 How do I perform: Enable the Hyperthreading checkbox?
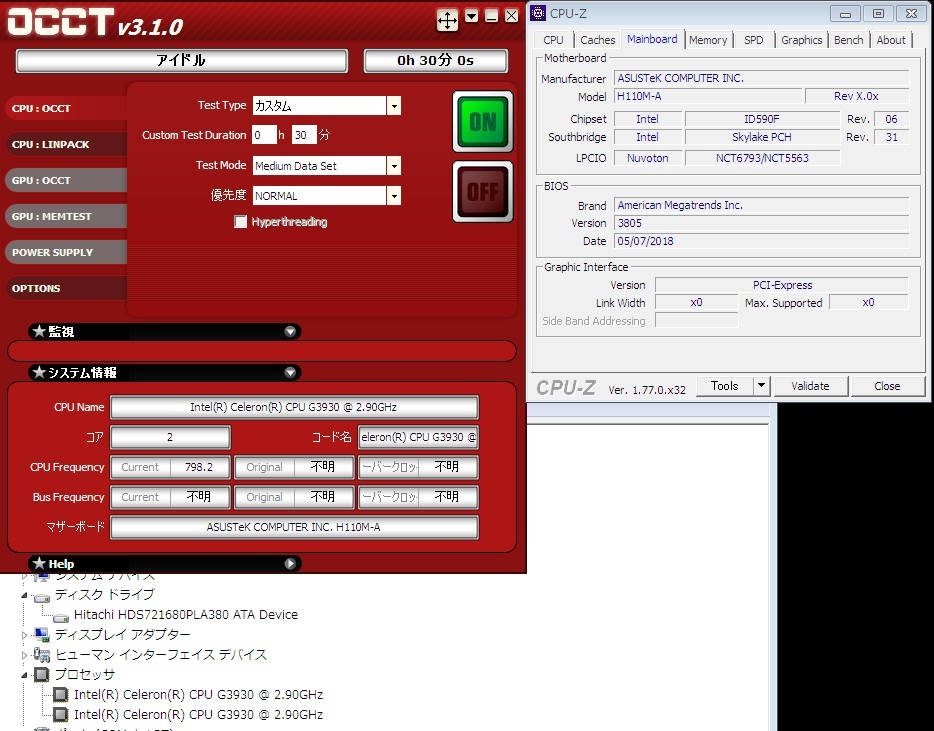240,222
